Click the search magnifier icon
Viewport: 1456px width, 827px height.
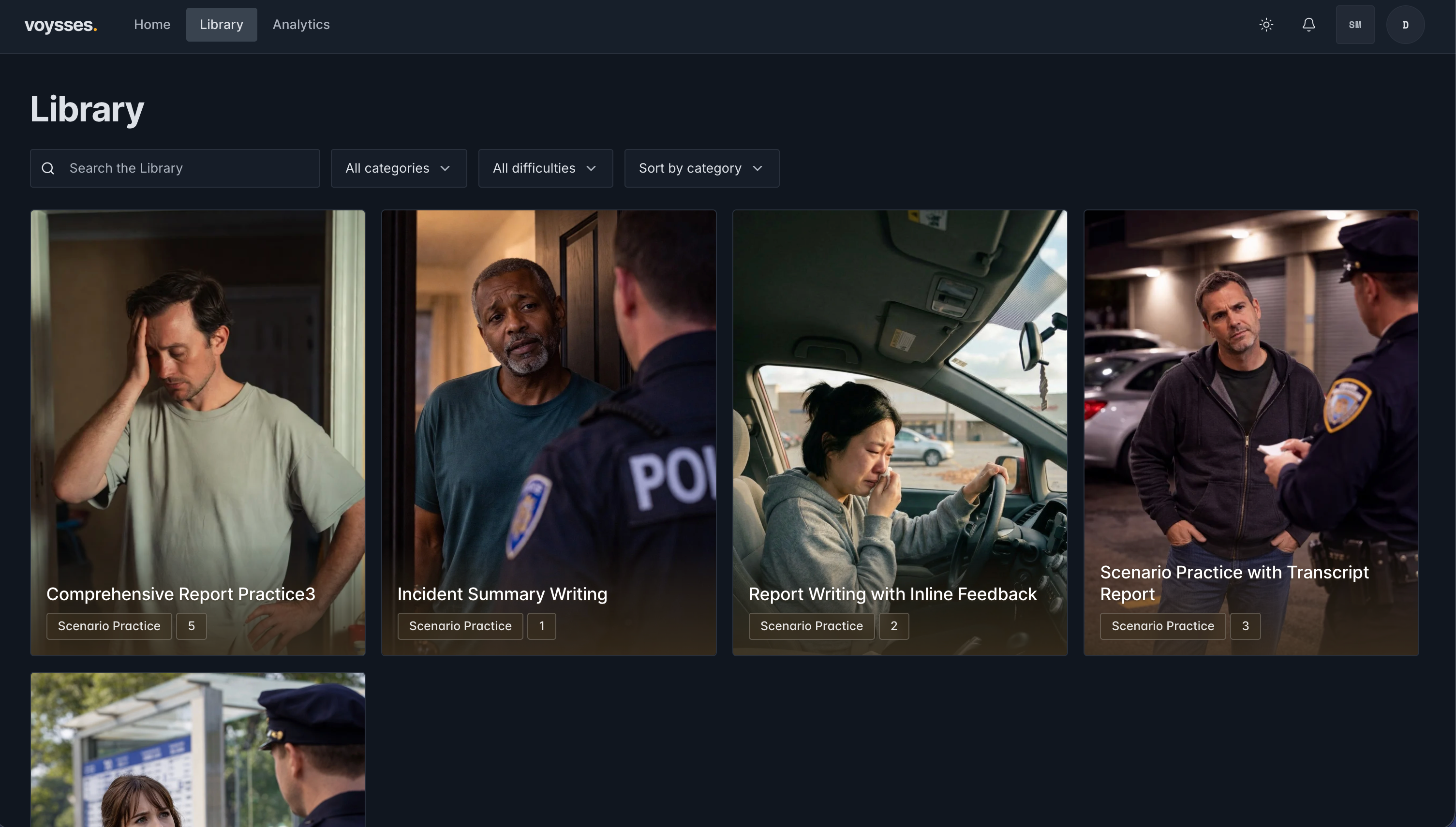click(x=48, y=168)
